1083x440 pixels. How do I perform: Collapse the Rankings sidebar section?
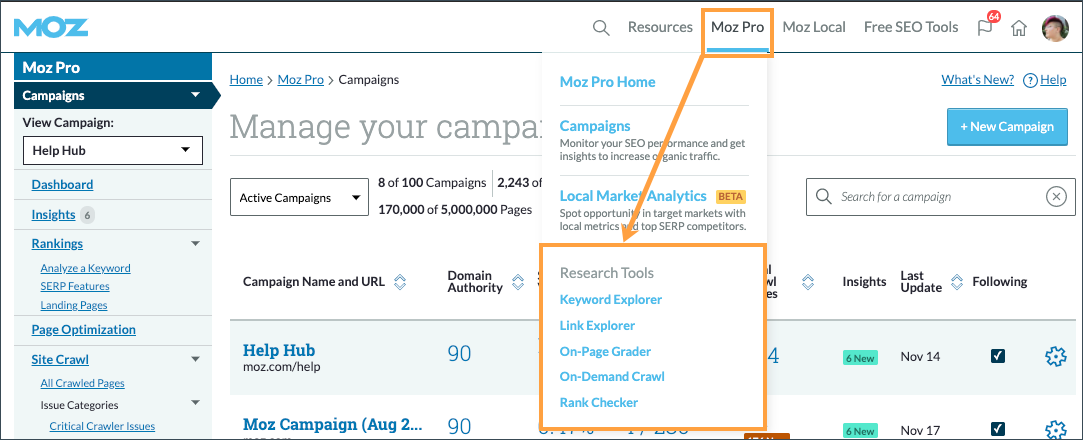(195, 243)
